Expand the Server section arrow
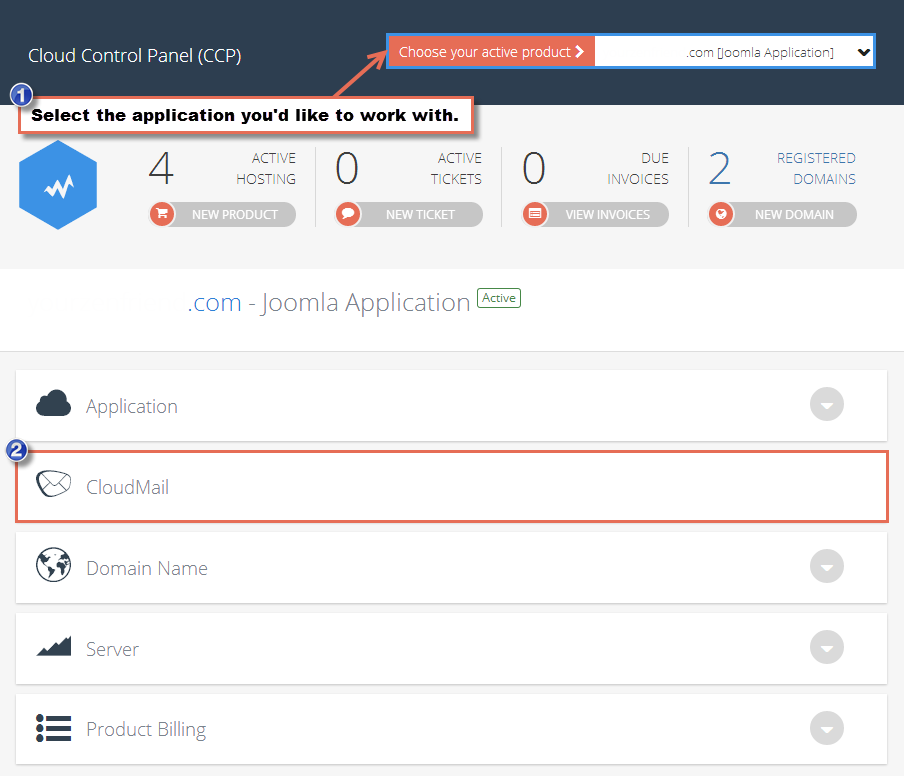 (827, 647)
